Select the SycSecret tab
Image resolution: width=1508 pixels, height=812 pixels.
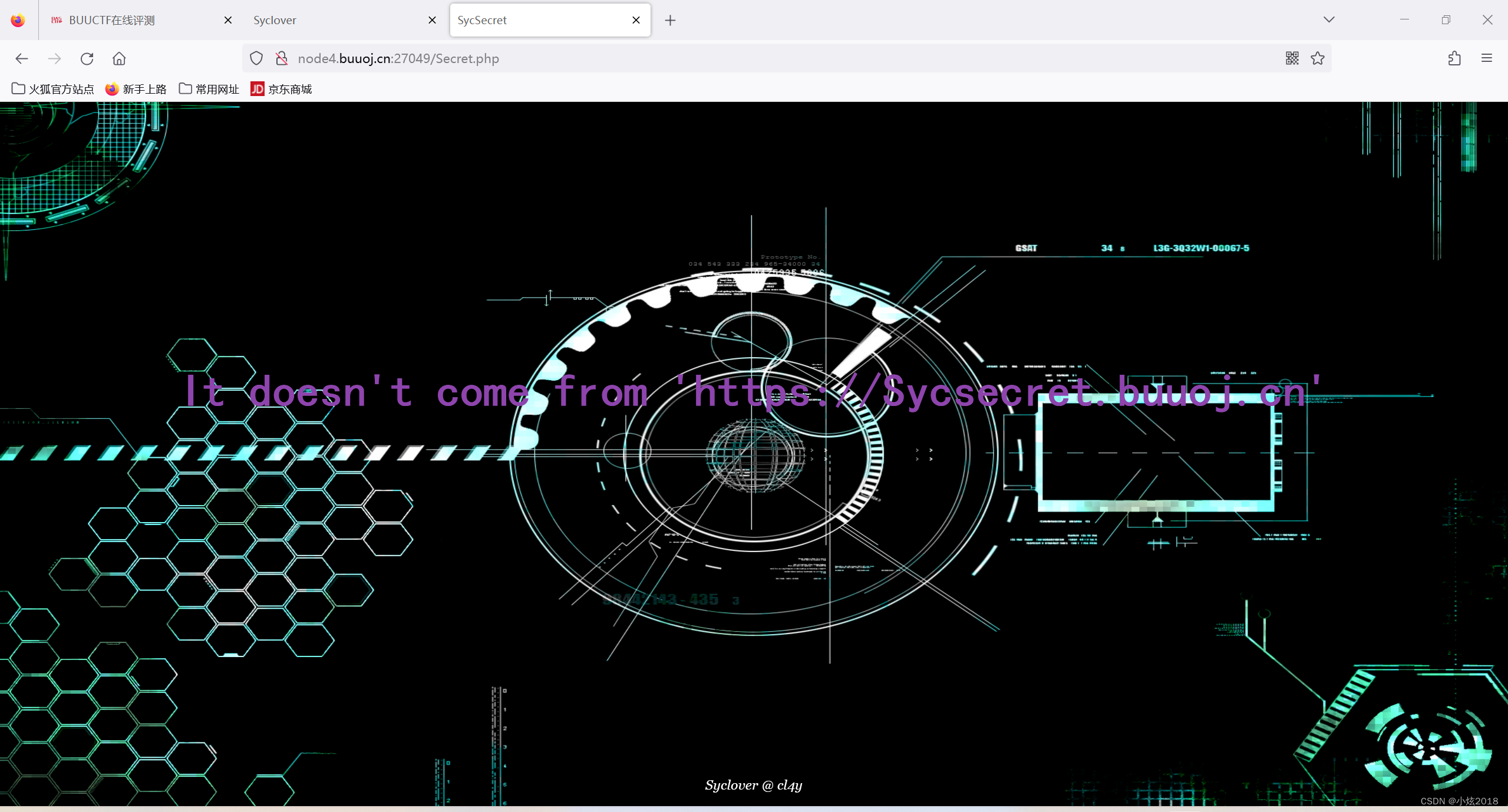click(550, 20)
